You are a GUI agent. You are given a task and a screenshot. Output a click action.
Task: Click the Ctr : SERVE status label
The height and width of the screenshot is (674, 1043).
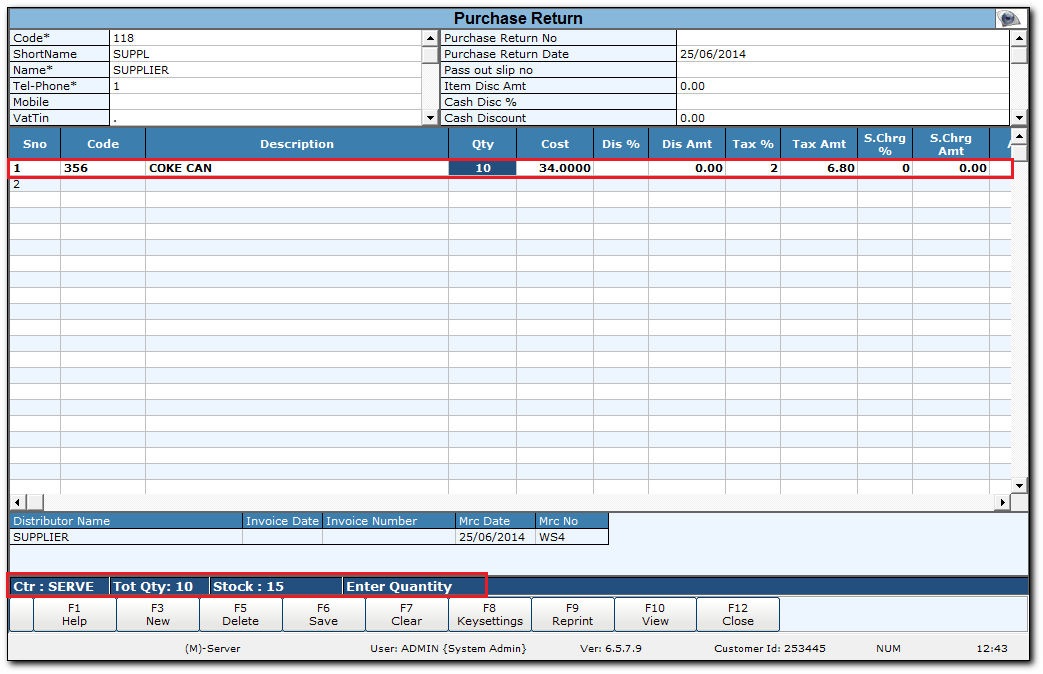click(59, 586)
